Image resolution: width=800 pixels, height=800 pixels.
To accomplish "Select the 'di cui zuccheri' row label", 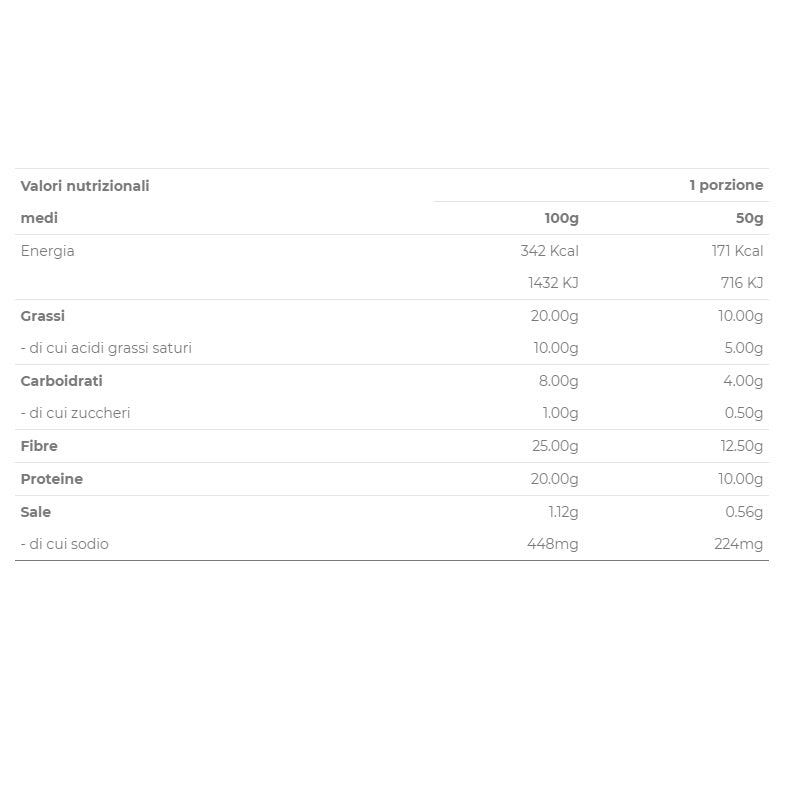I will click(x=75, y=413).
